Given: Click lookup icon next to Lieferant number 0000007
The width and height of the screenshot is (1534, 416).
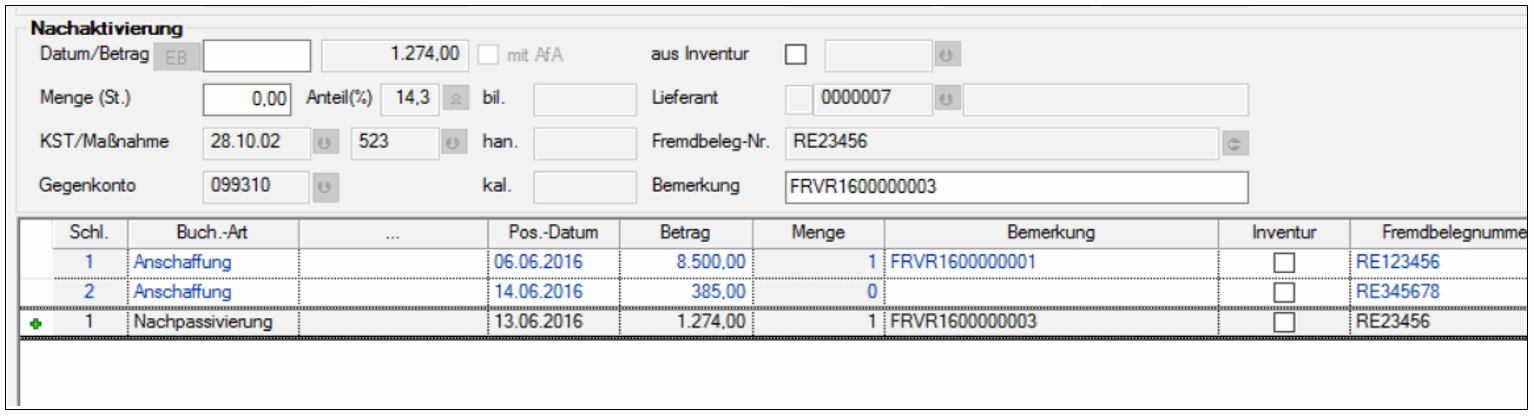Looking at the screenshot, I should pos(944,100).
